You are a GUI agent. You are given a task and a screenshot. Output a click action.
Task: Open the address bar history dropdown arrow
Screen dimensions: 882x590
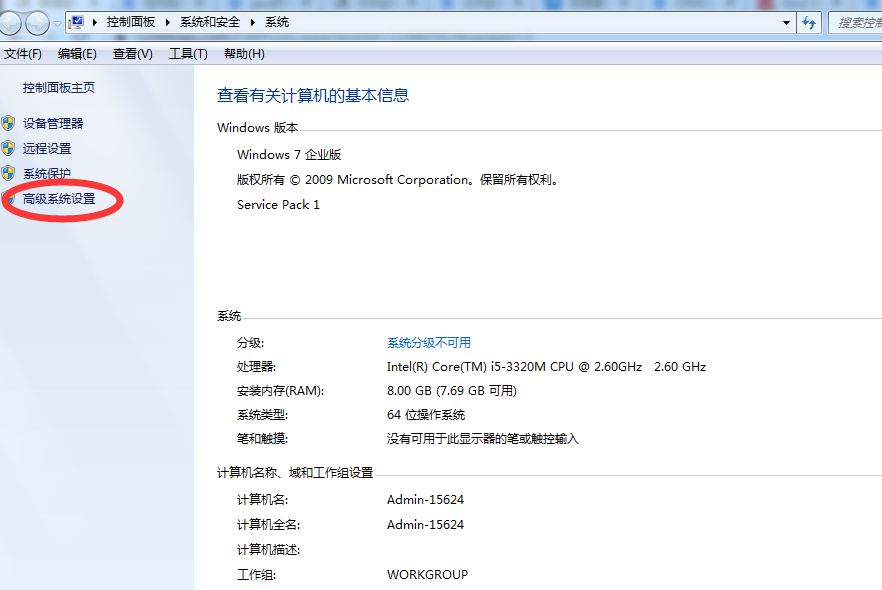click(x=785, y=22)
